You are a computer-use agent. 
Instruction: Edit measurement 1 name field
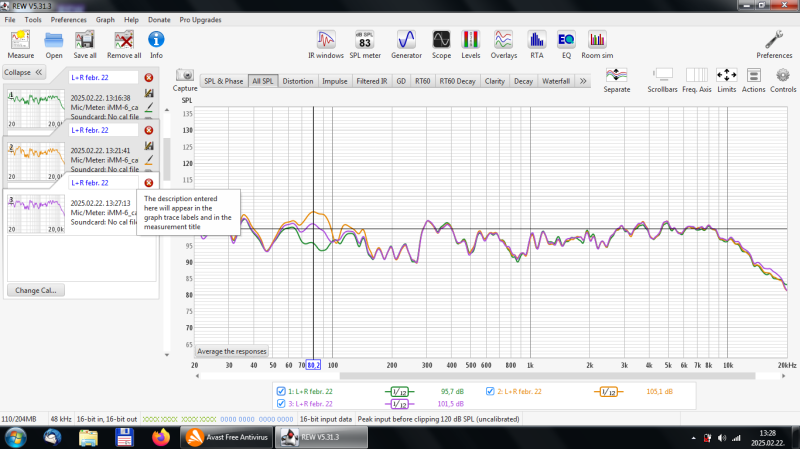(104, 78)
